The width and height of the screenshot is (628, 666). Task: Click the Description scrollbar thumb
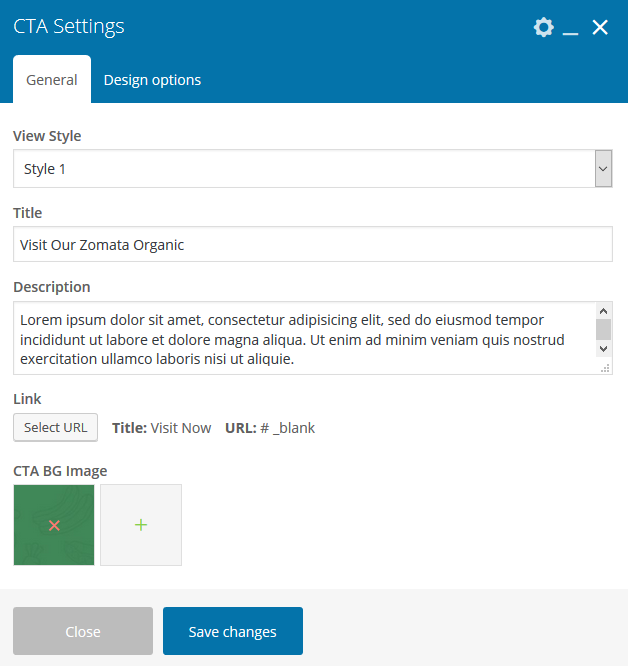tap(603, 329)
